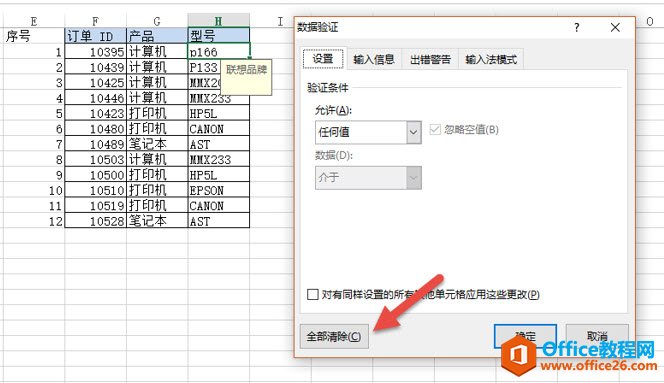Confirm with the 确定 button
Image resolution: width=664 pixels, height=383 pixels.
pyautogui.click(x=525, y=336)
